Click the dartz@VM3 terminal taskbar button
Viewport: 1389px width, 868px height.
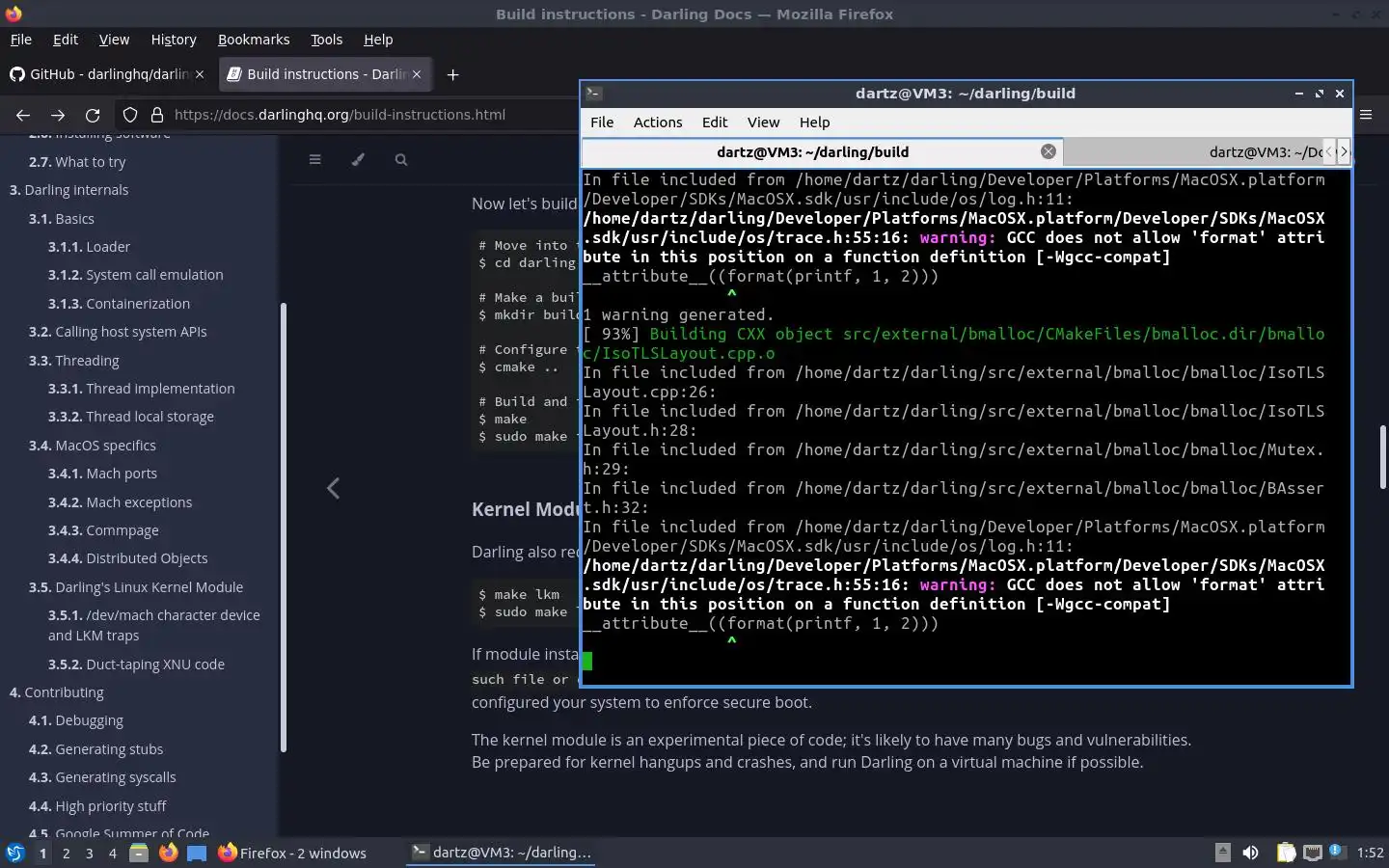coord(502,853)
